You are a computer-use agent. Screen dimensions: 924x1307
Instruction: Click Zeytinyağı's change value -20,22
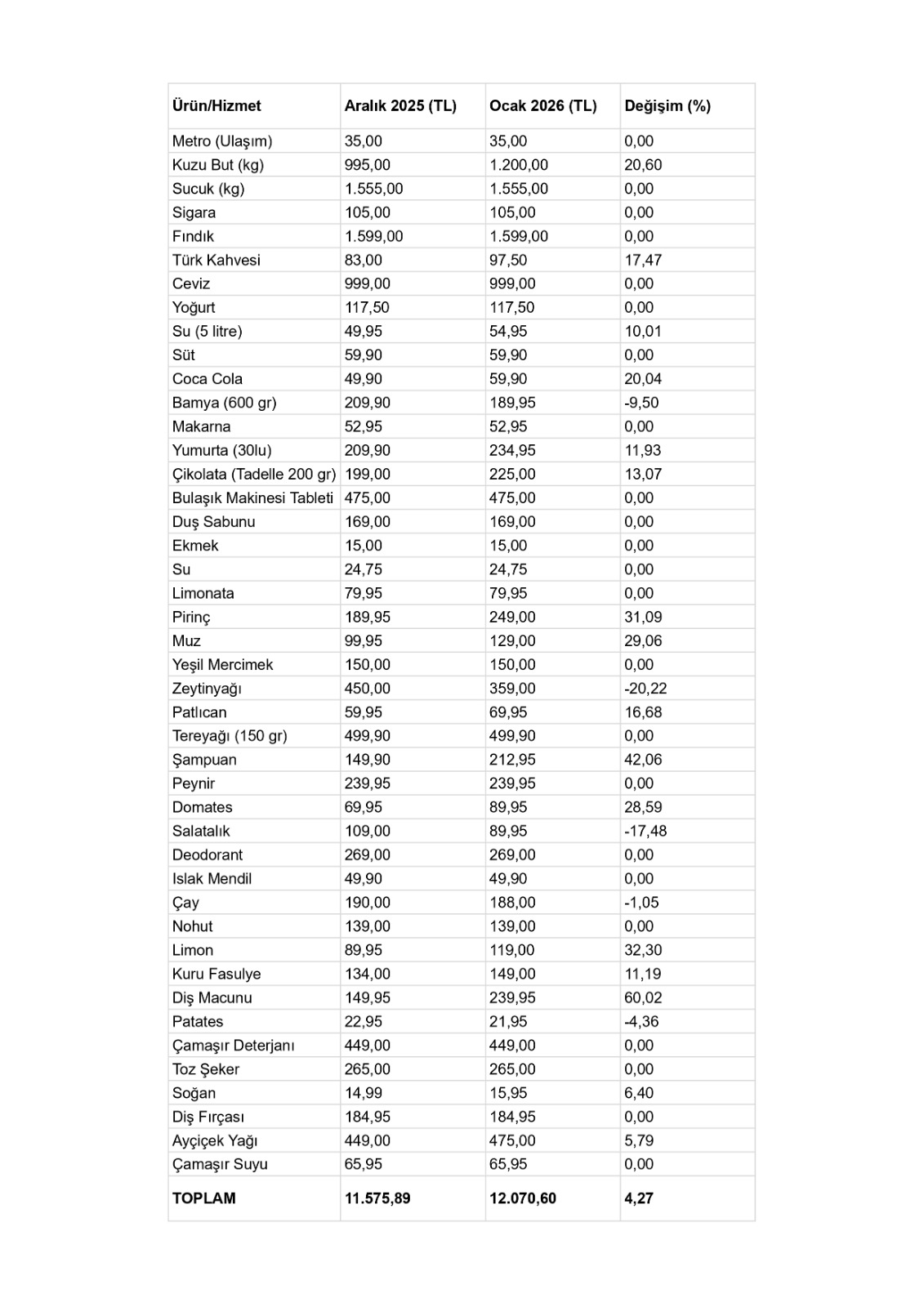[645, 688]
